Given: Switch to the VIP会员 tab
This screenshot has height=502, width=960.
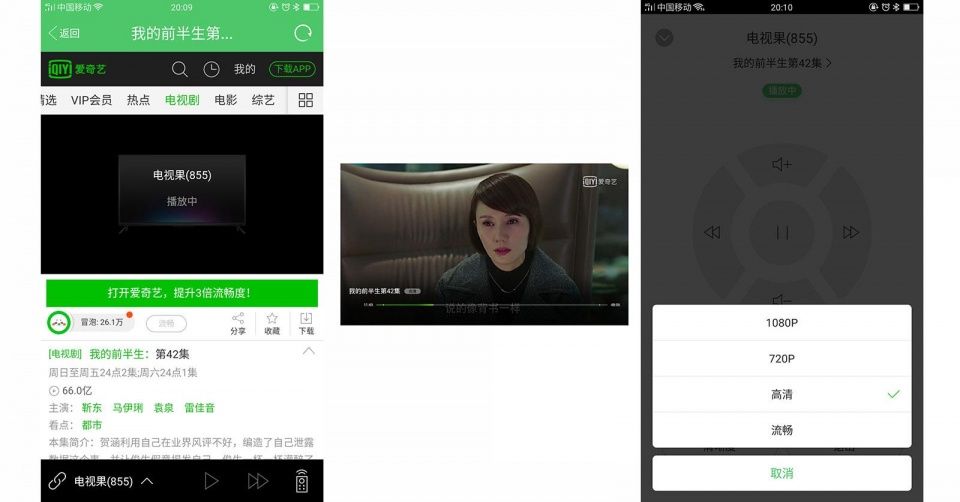Looking at the screenshot, I should tap(91, 100).
